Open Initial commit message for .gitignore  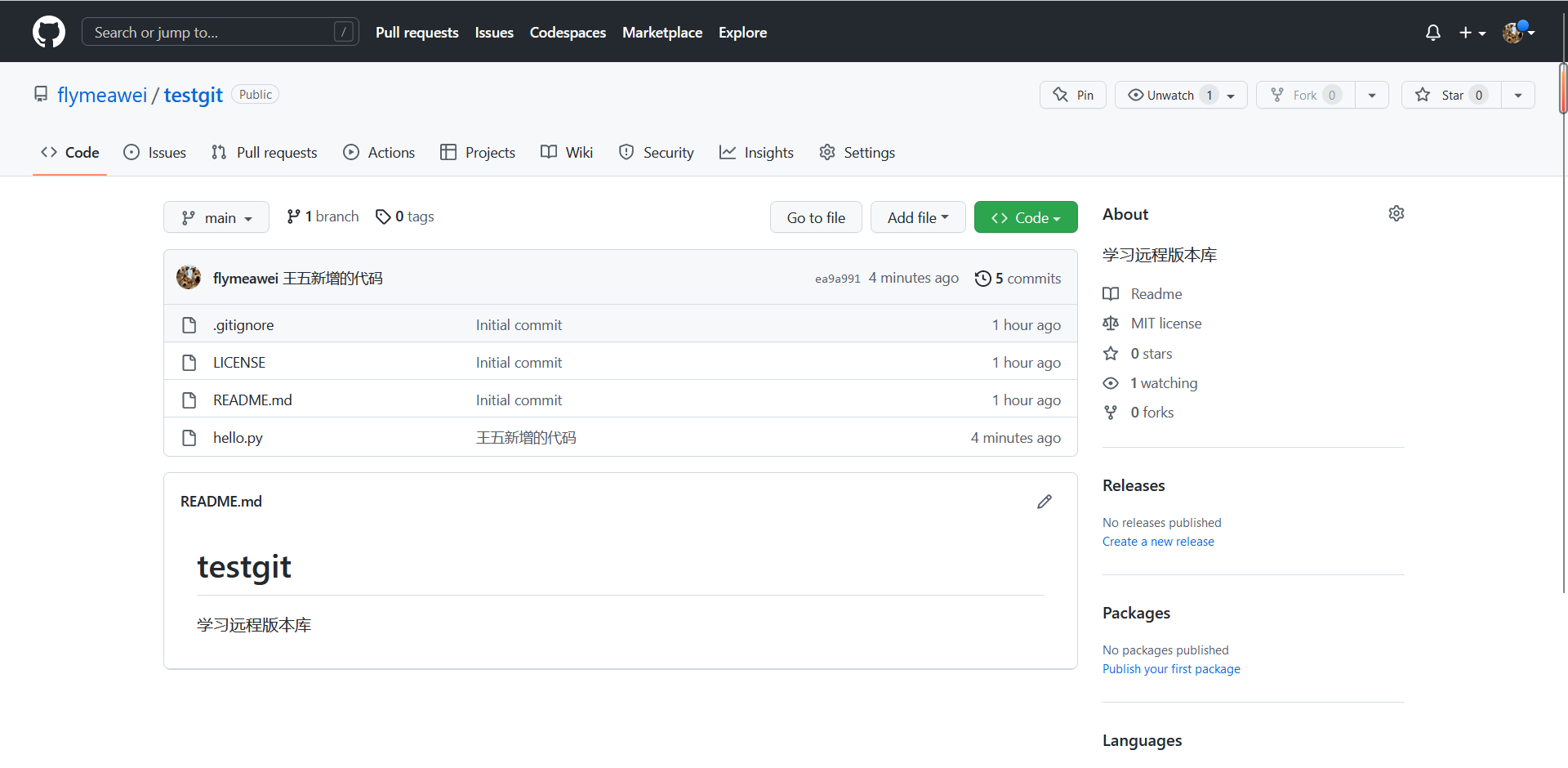(519, 325)
